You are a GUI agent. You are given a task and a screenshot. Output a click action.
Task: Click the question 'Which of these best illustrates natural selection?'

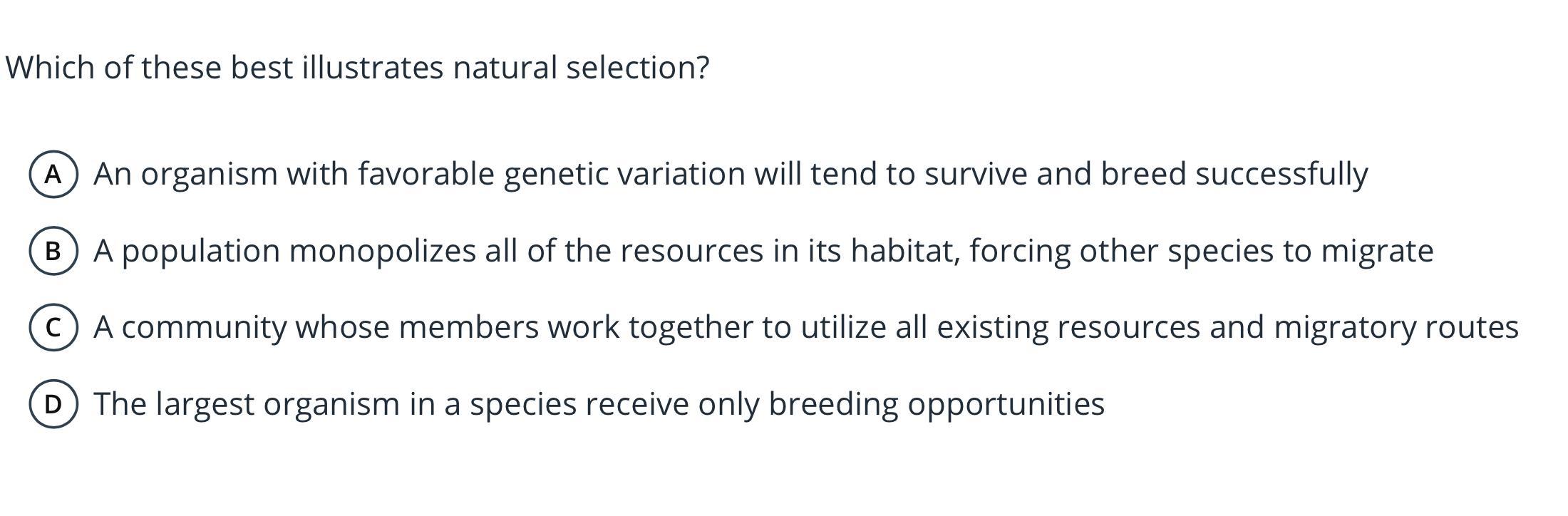(358, 68)
